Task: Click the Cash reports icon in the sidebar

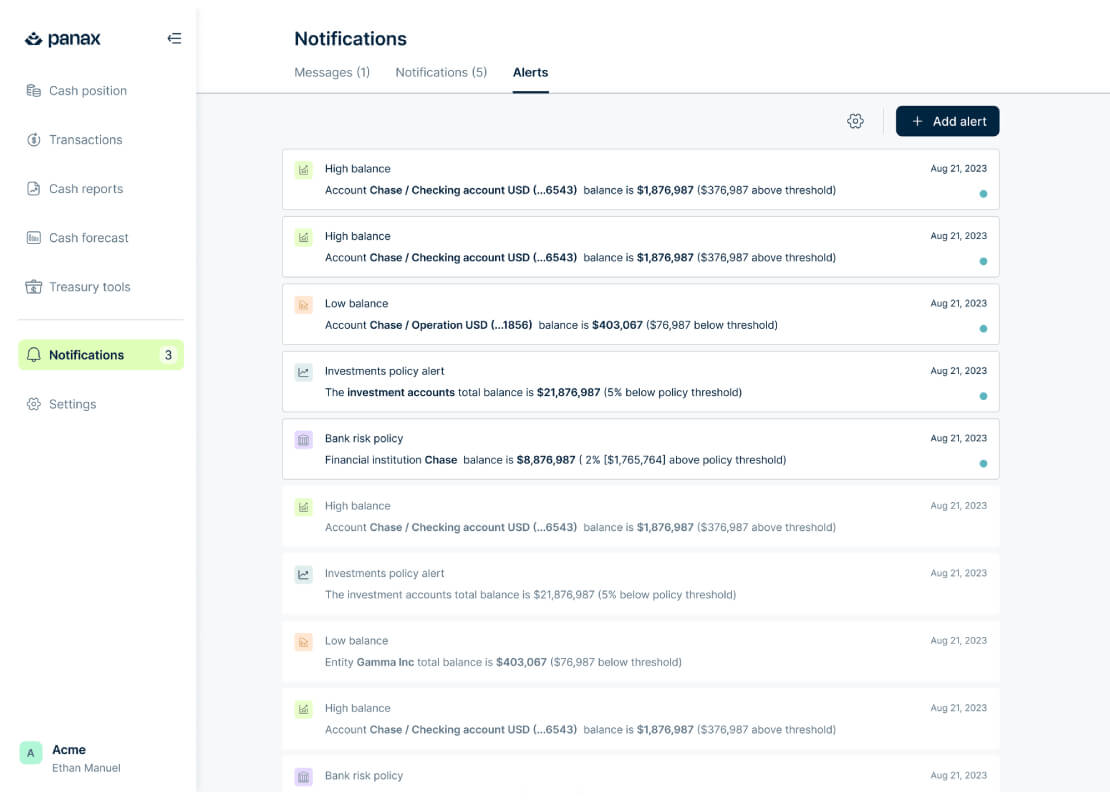Action: point(33,188)
